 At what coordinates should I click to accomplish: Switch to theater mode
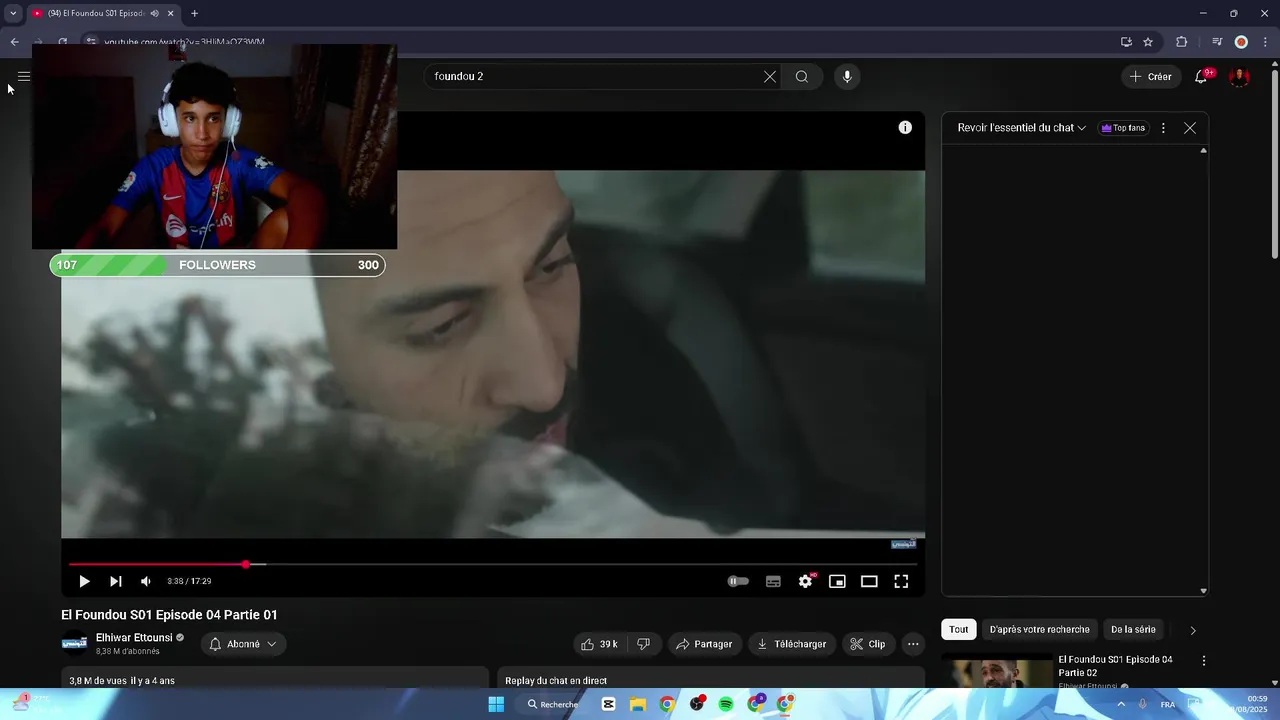(x=869, y=581)
